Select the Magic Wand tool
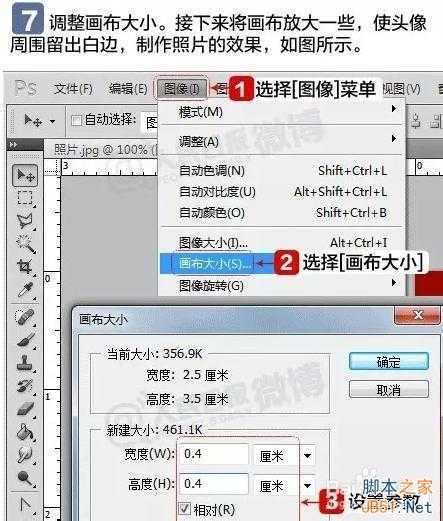443x521 pixels. (25, 243)
